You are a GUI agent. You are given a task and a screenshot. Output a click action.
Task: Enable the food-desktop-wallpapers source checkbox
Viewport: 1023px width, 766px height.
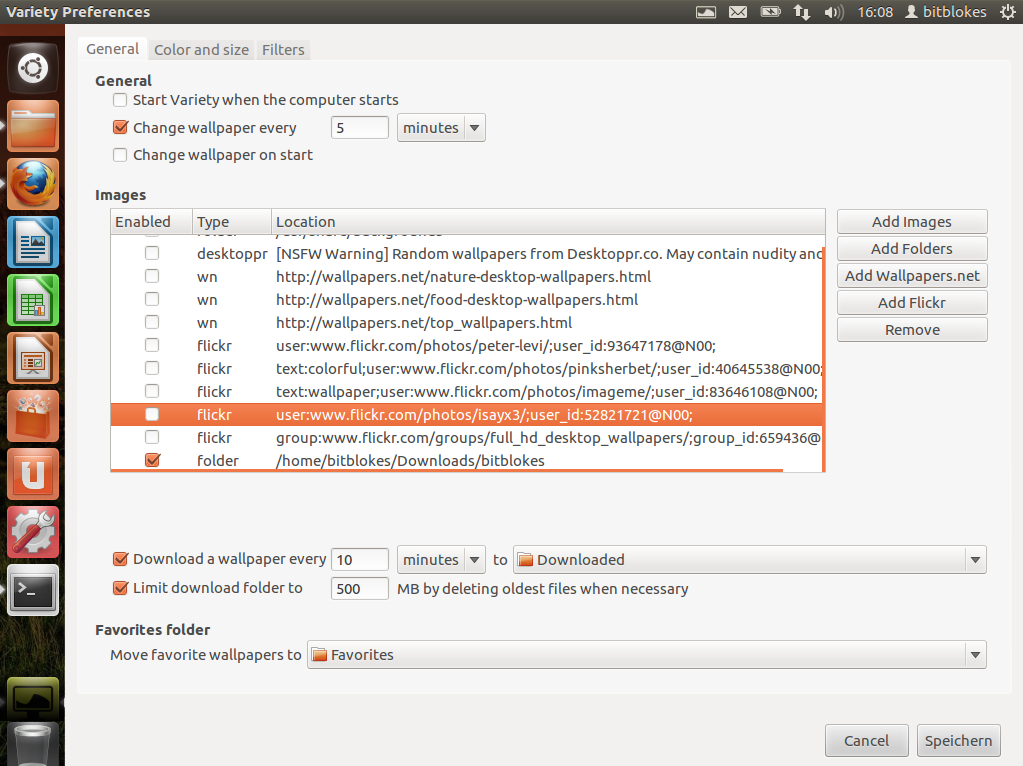pos(152,299)
